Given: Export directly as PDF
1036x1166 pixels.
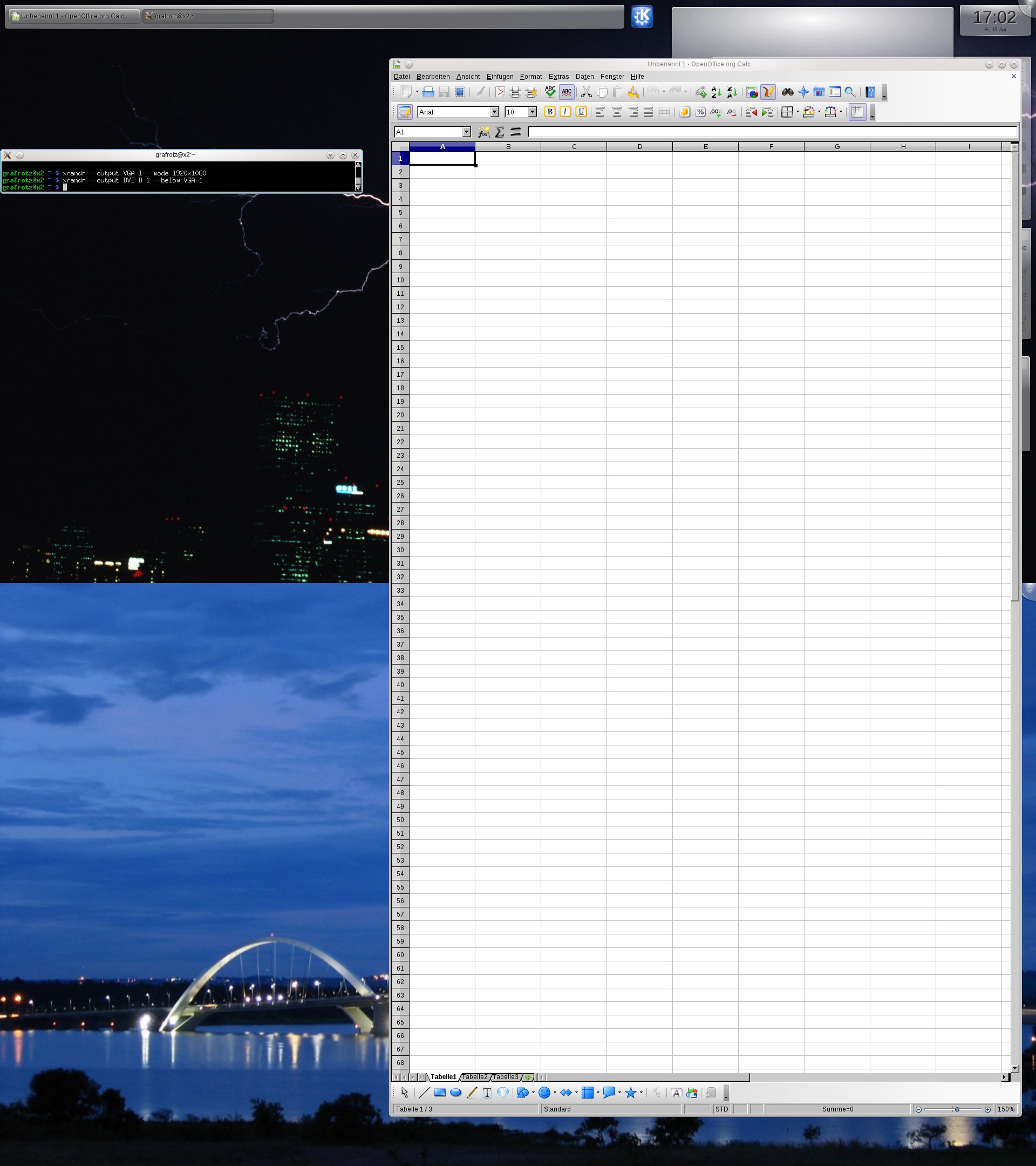Looking at the screenshot, I should (x=500, y=92).
